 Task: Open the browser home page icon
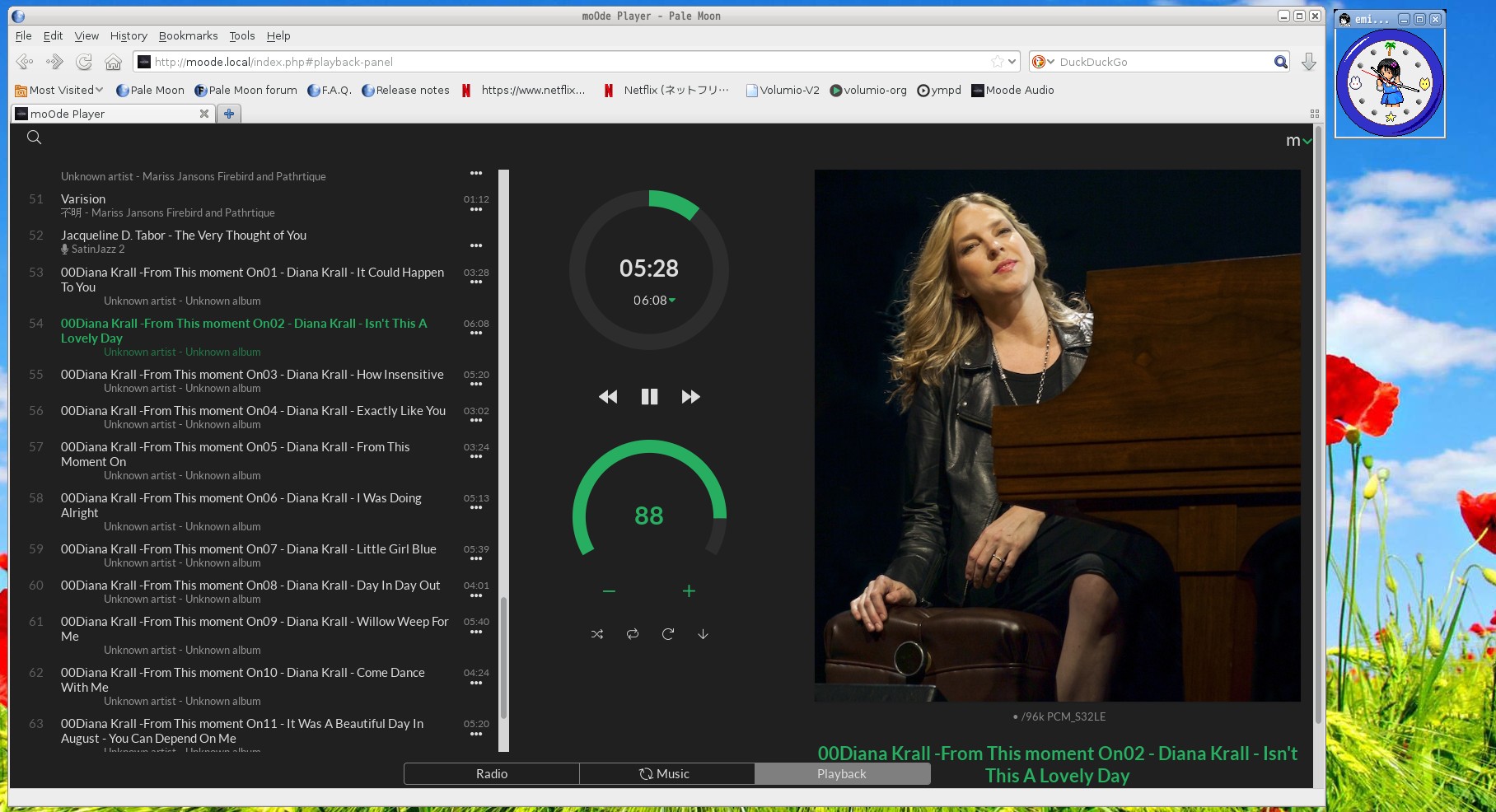tap(113, 62)
